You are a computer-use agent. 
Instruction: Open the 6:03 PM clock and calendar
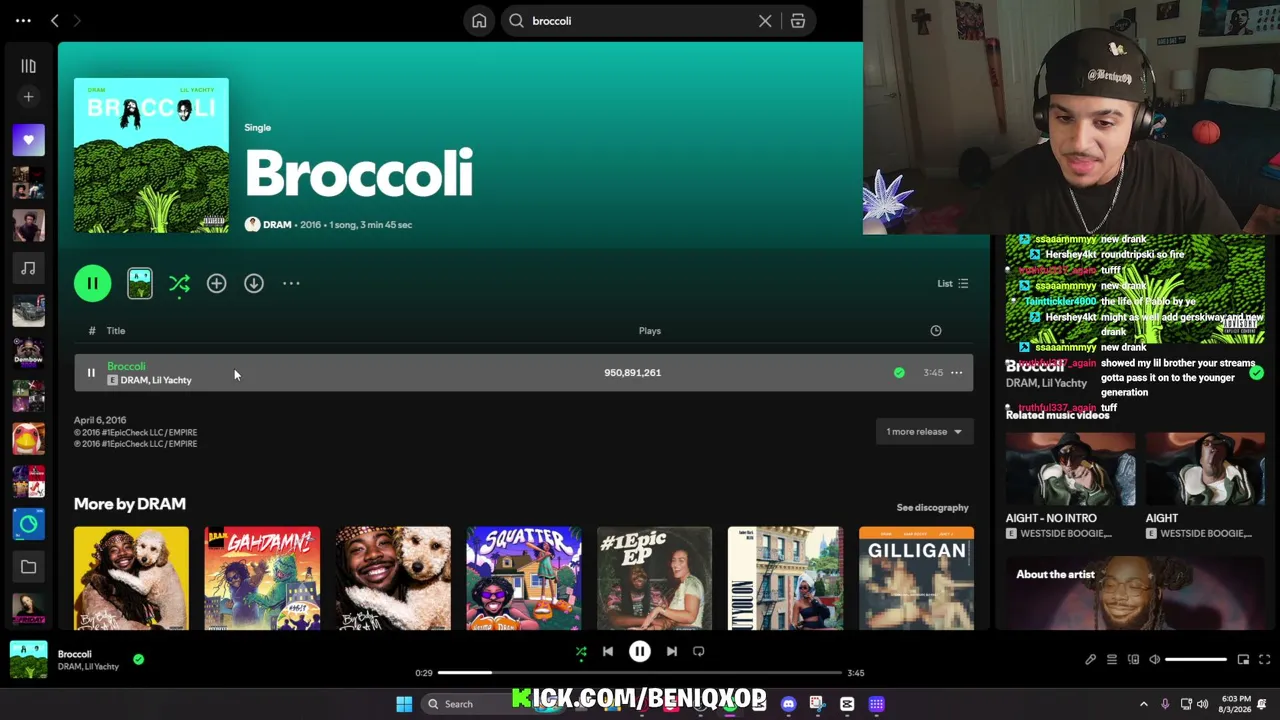click(1235, 704)
